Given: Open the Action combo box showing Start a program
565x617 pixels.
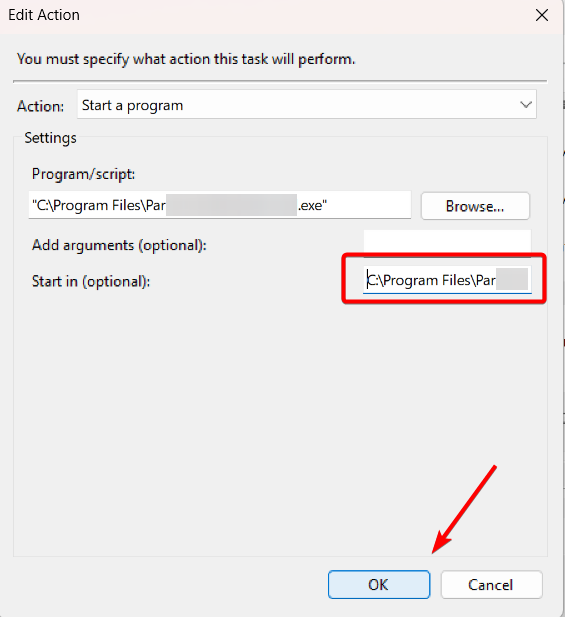Looking at the screenshot, I should pos(307,104).
